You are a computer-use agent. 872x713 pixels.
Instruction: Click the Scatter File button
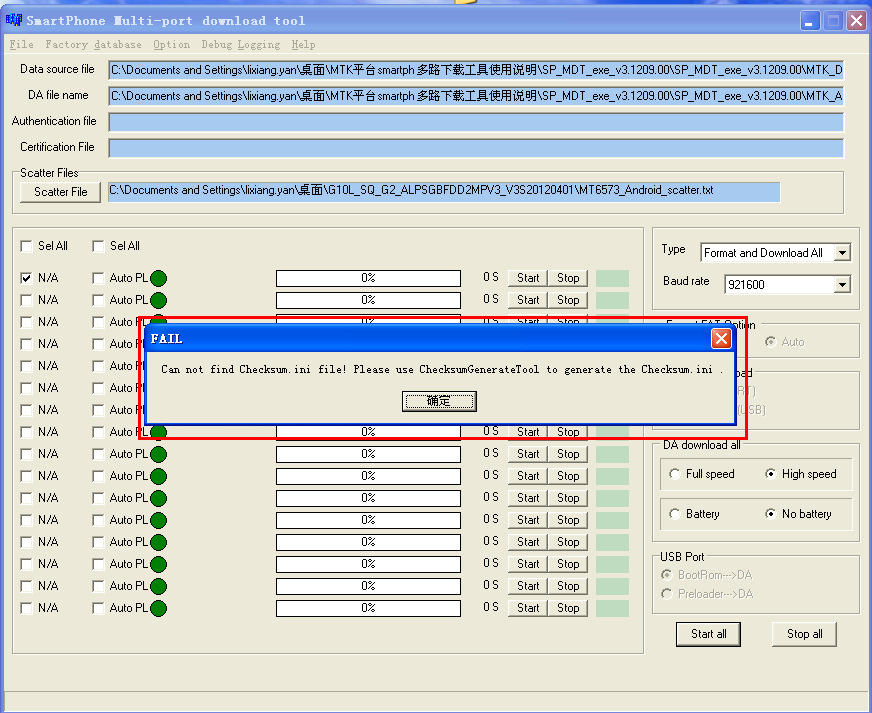(61, 192)
